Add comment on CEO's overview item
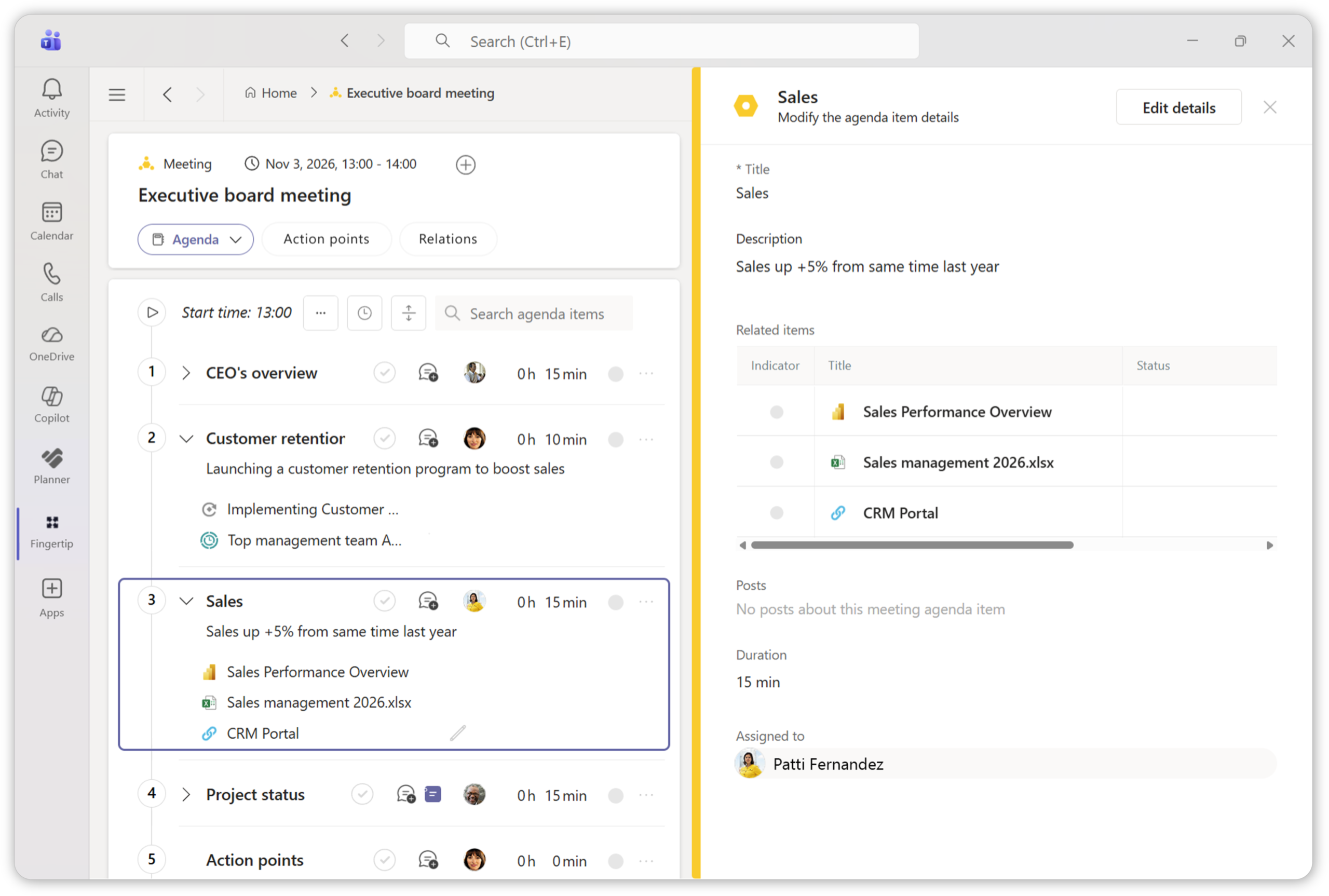The height and width of the screenshot is (896, 1329). click(x=428, y=373)
